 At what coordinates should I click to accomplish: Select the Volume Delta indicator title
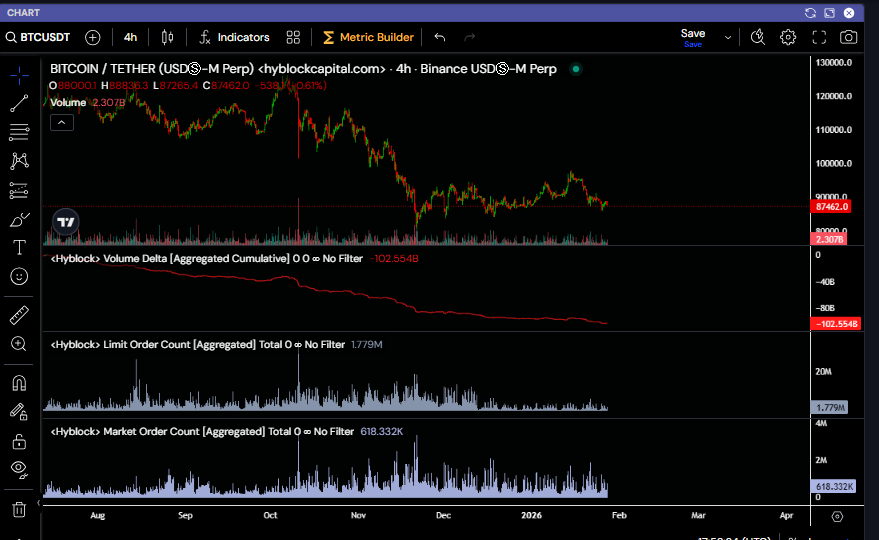click(206, 259)
